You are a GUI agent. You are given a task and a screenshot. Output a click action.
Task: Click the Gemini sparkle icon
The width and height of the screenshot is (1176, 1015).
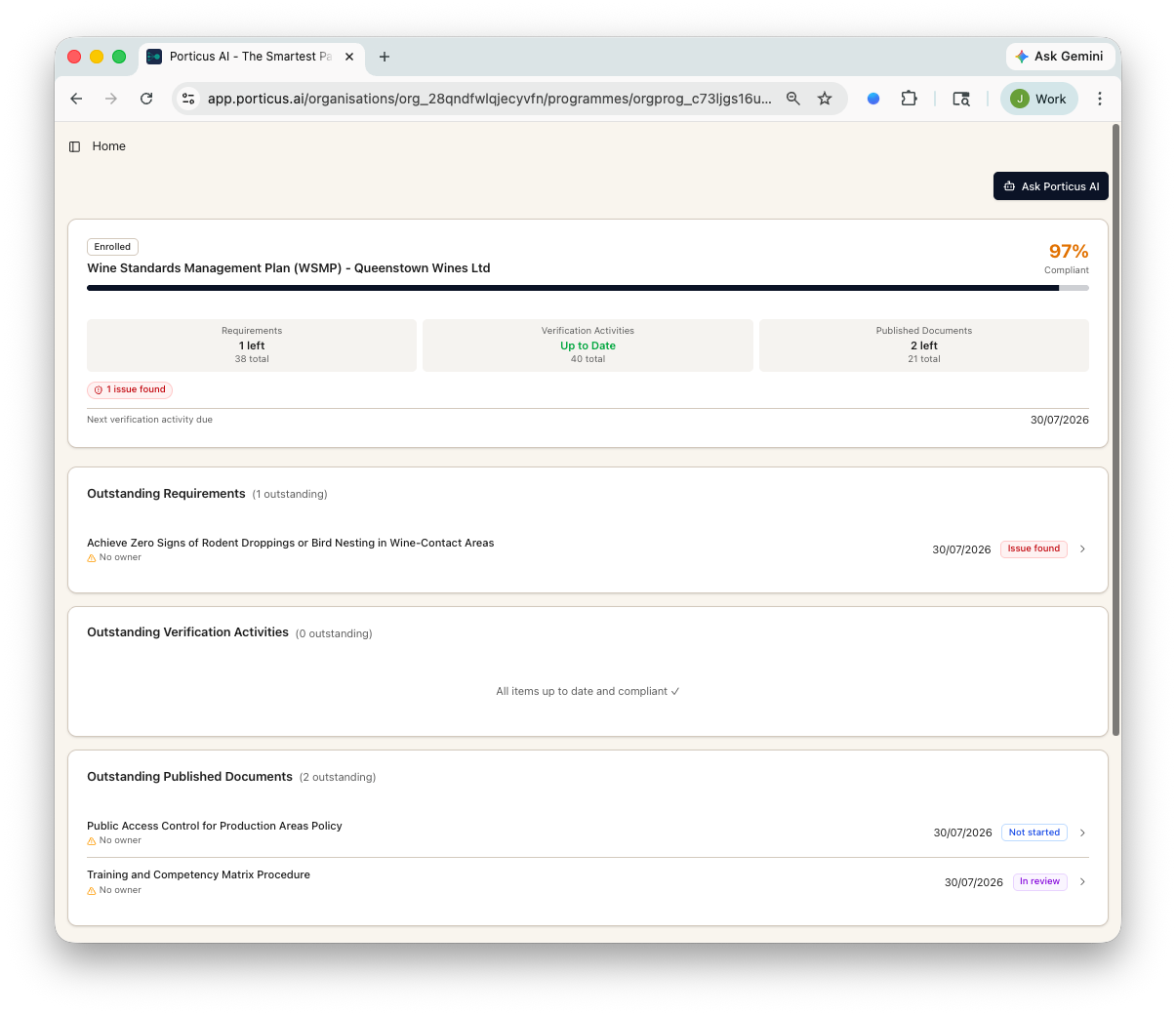(x=1022, y=57)
